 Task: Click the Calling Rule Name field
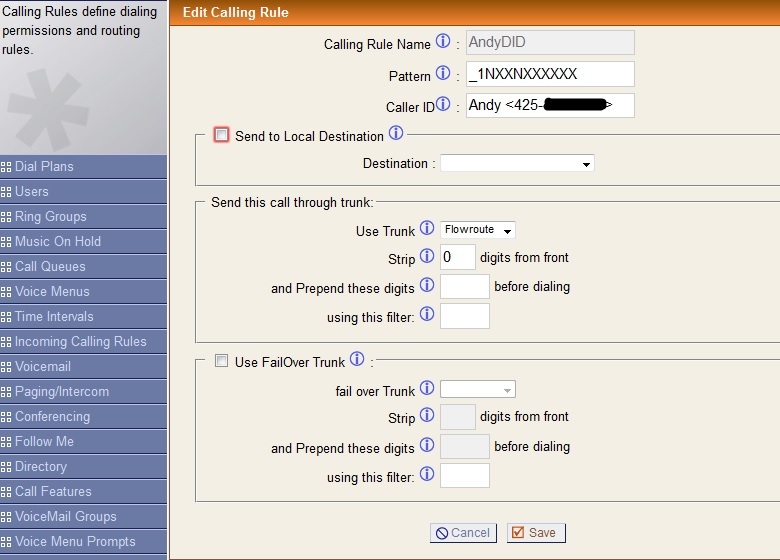pos(550,42)
